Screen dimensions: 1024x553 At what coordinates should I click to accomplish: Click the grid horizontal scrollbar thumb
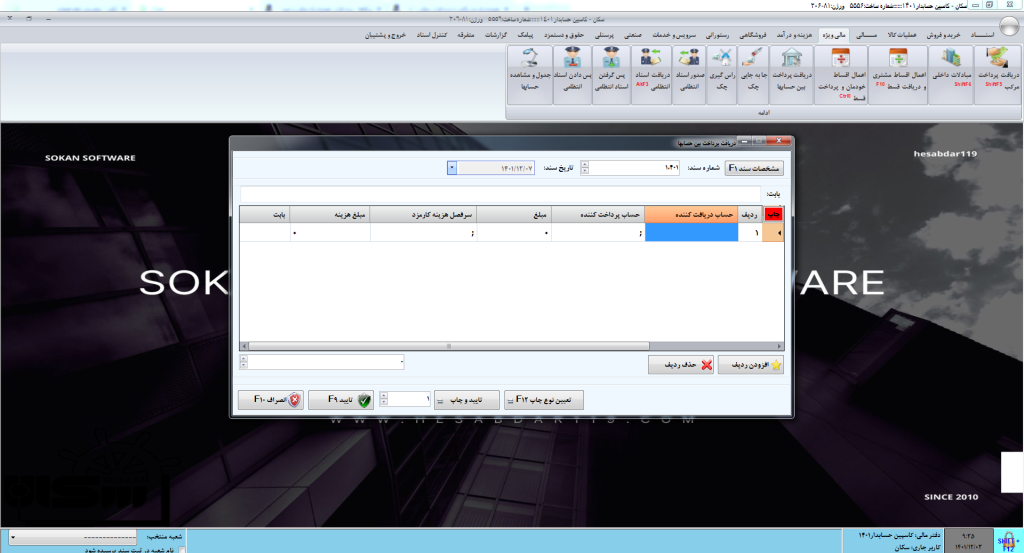pos(449,346)
